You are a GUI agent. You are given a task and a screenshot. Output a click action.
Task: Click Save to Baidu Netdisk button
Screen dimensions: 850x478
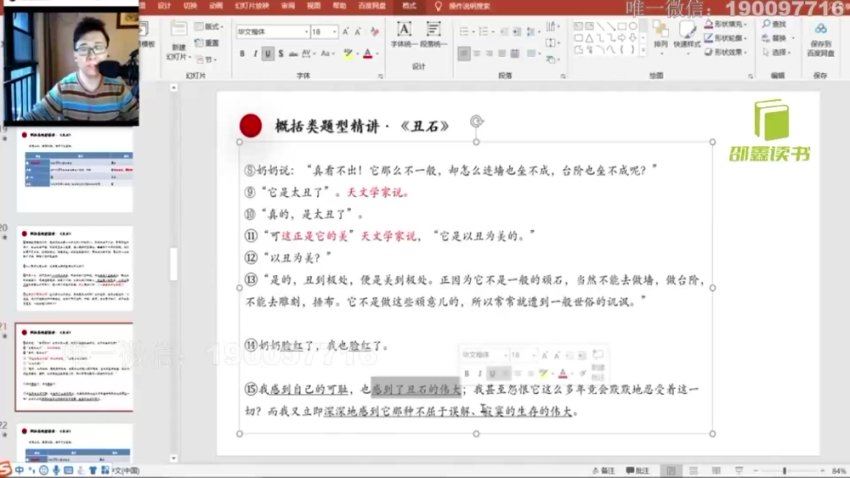(820, 39)
